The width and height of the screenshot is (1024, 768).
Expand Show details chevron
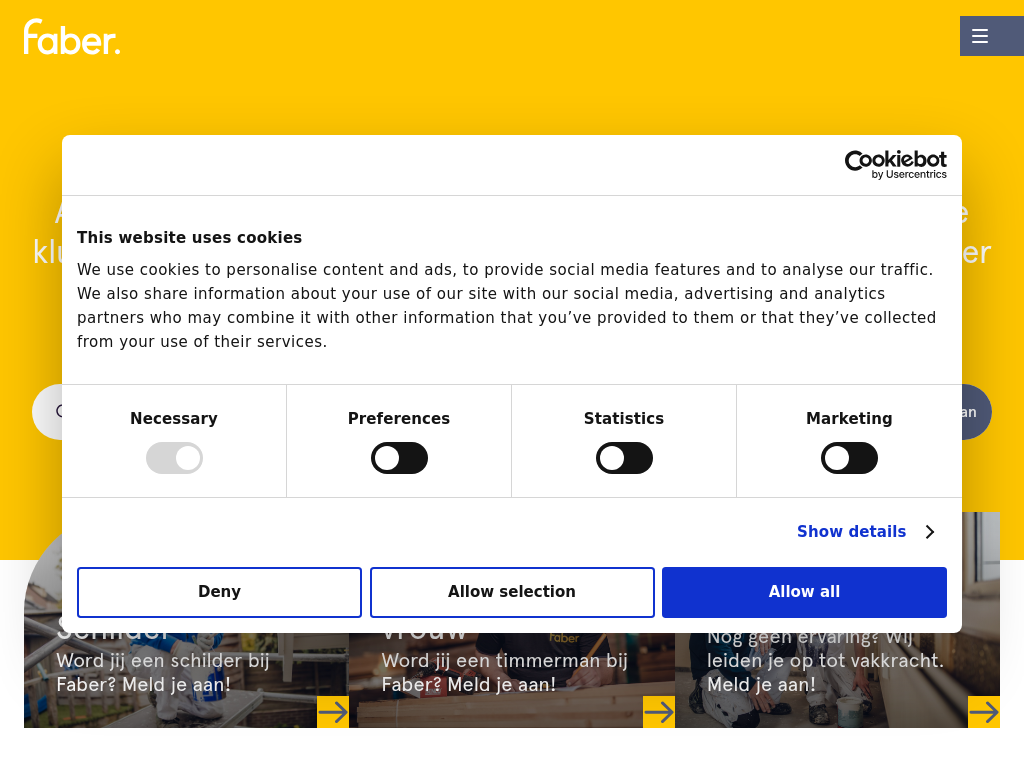[x=930, y=532]
